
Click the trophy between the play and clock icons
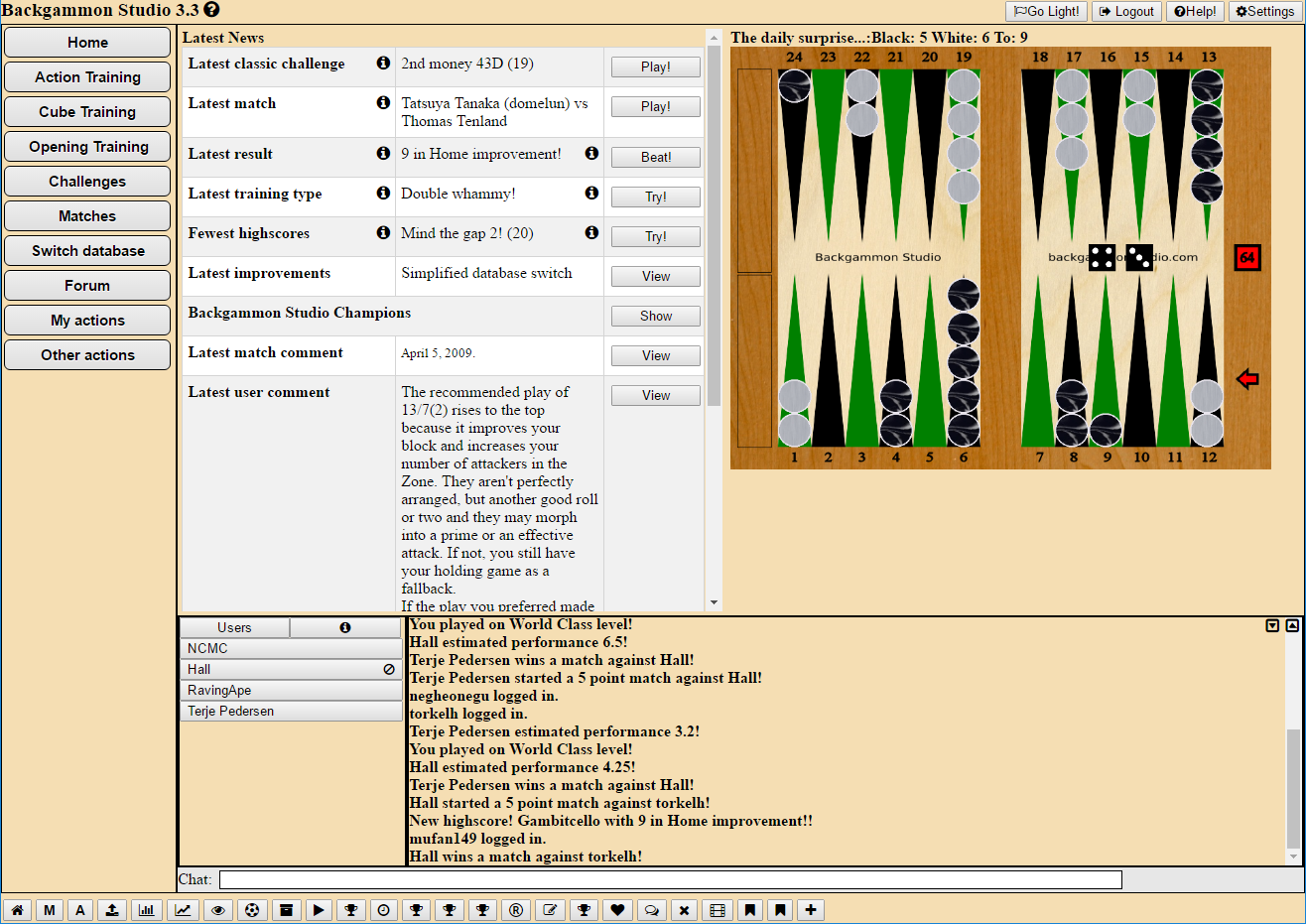pyautogui.click(x=351, y=909)
